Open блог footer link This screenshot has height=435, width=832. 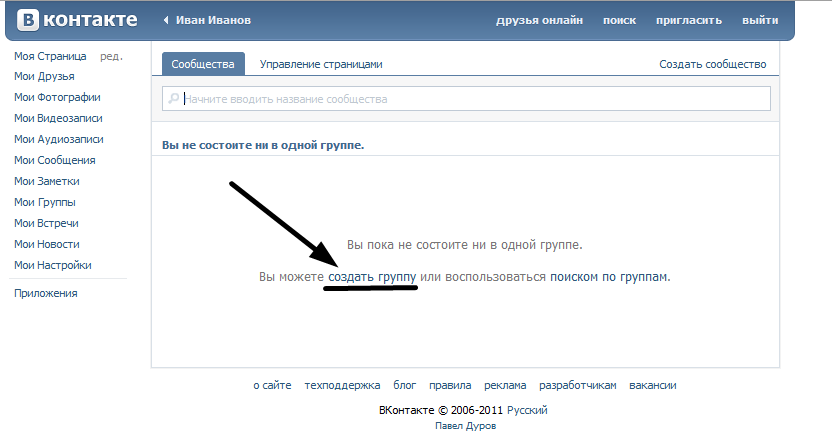click(404, 385)
